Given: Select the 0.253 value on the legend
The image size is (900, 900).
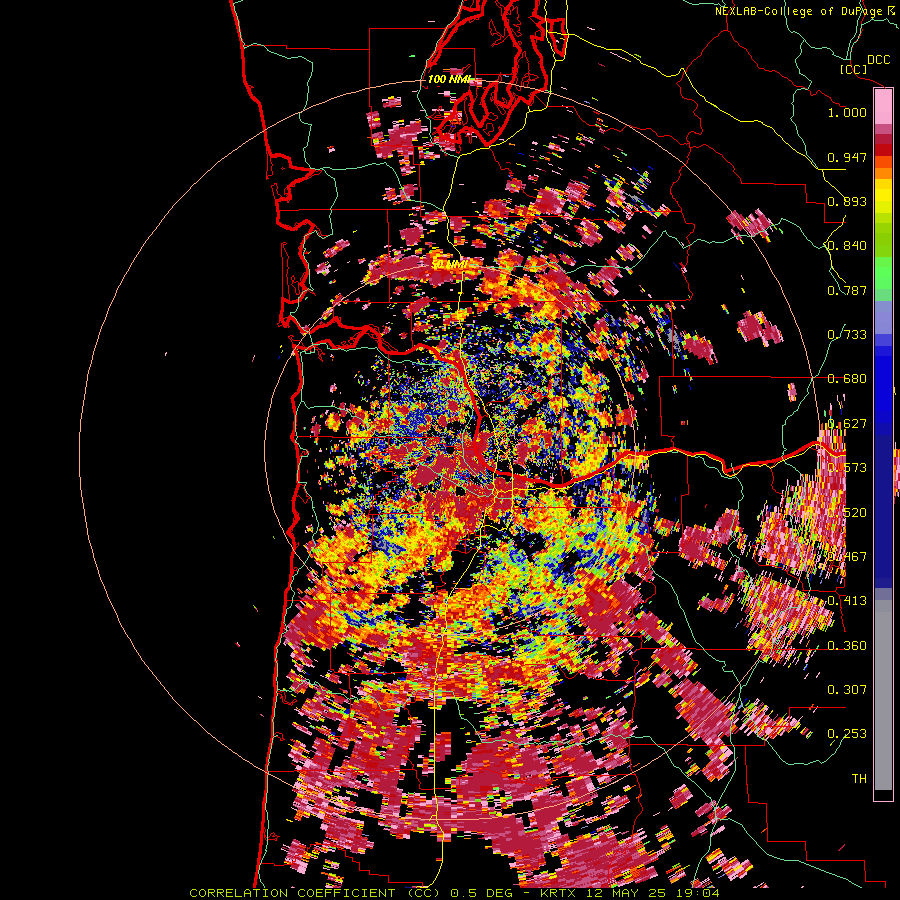Looking at the screenshot, I should pyautogui.click(x=847, y=734).
